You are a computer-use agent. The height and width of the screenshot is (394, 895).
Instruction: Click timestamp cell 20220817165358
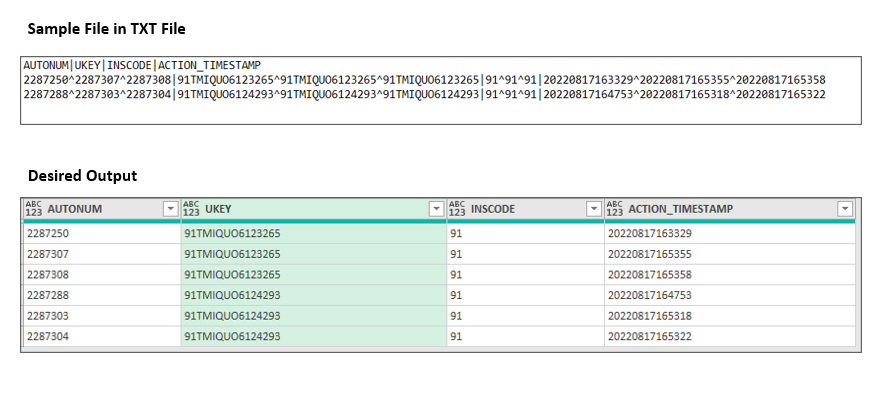[730, 275]
